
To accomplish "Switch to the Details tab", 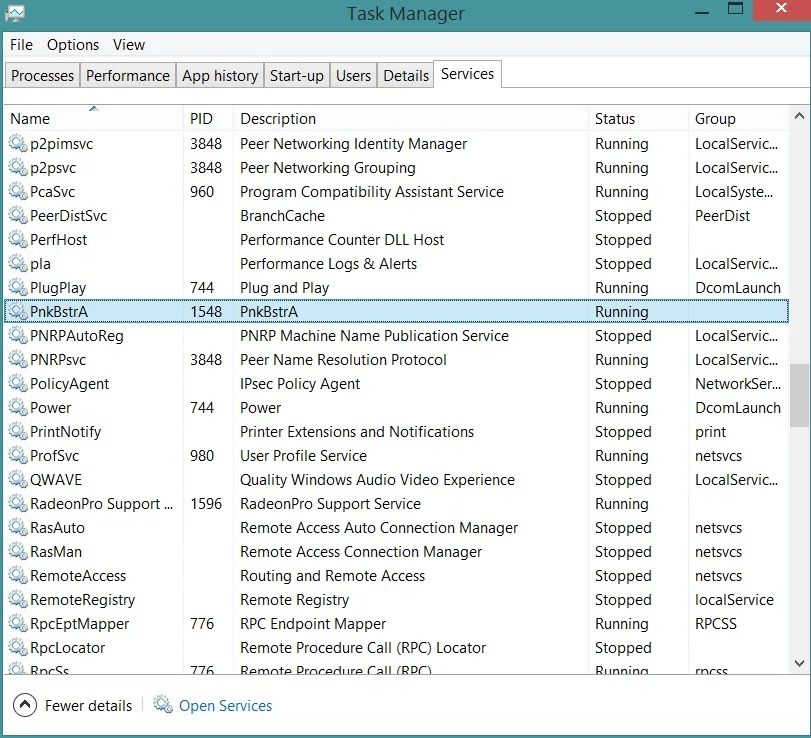I will (x=406, y=76).
